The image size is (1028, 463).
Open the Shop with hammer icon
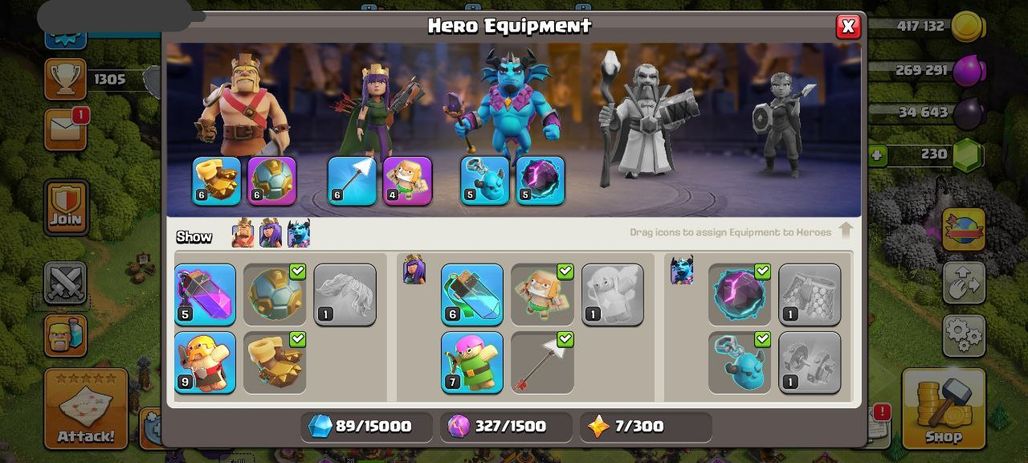[943, 408]
